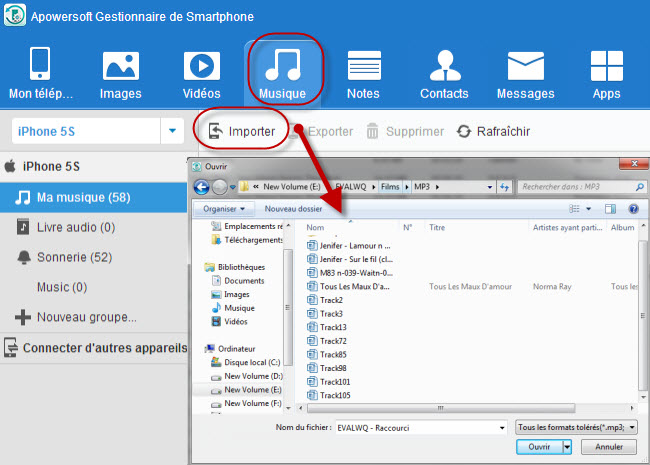Image resolution: width=650 pixels, height=465 pixels.
Task: Click MP3 in the address path
Action: (x=422, y=187)
